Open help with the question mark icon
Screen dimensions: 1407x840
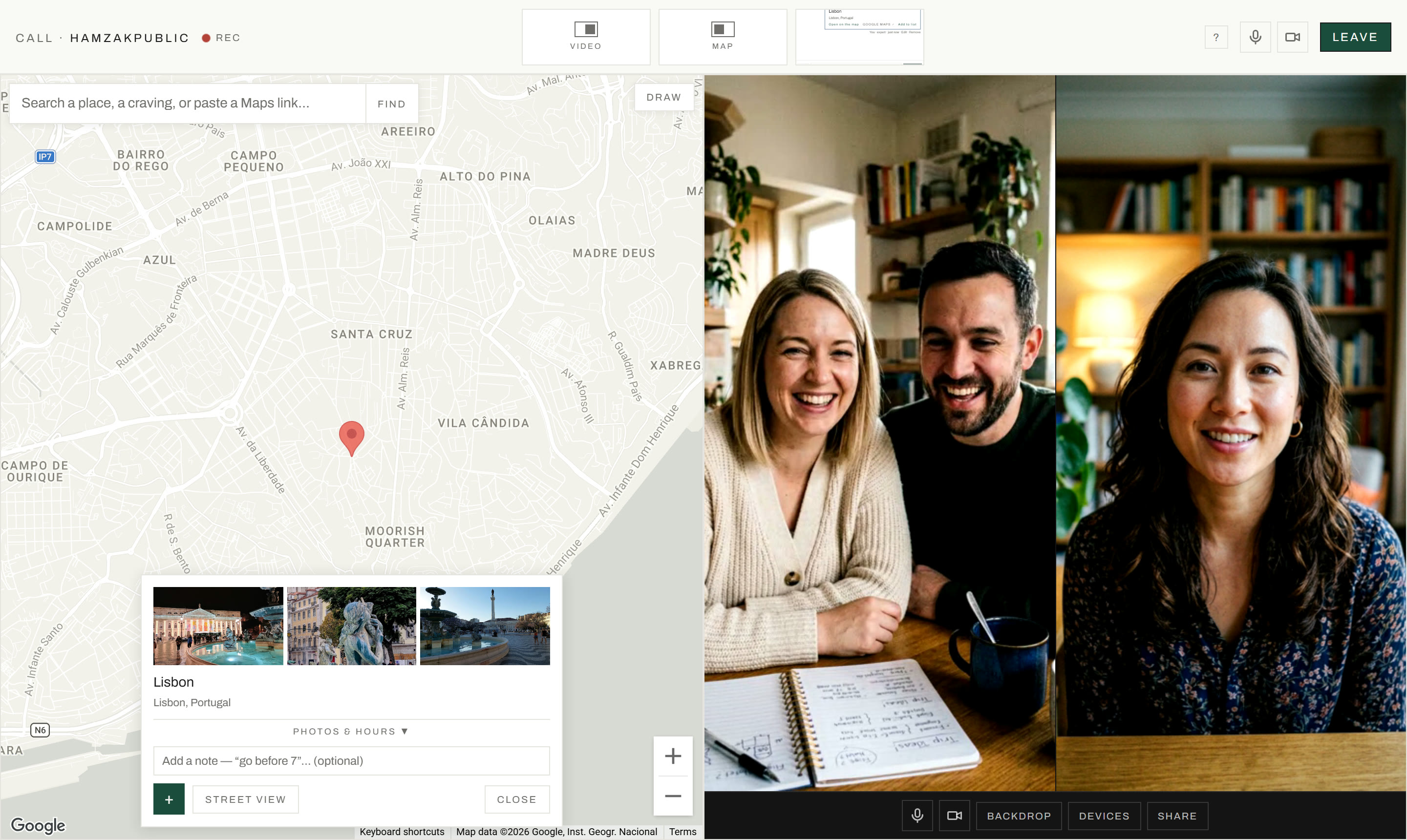click(x=1215, y=37)
